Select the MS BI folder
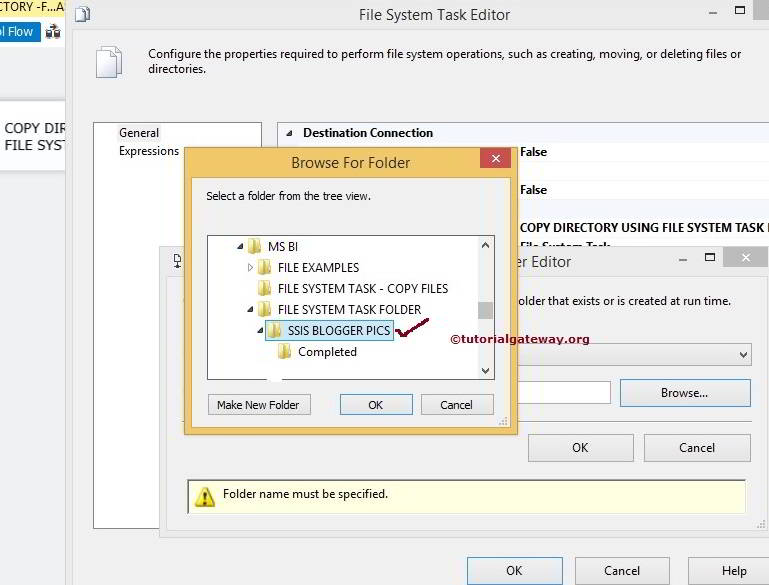The image size is (769, 585). click(283, 246)
